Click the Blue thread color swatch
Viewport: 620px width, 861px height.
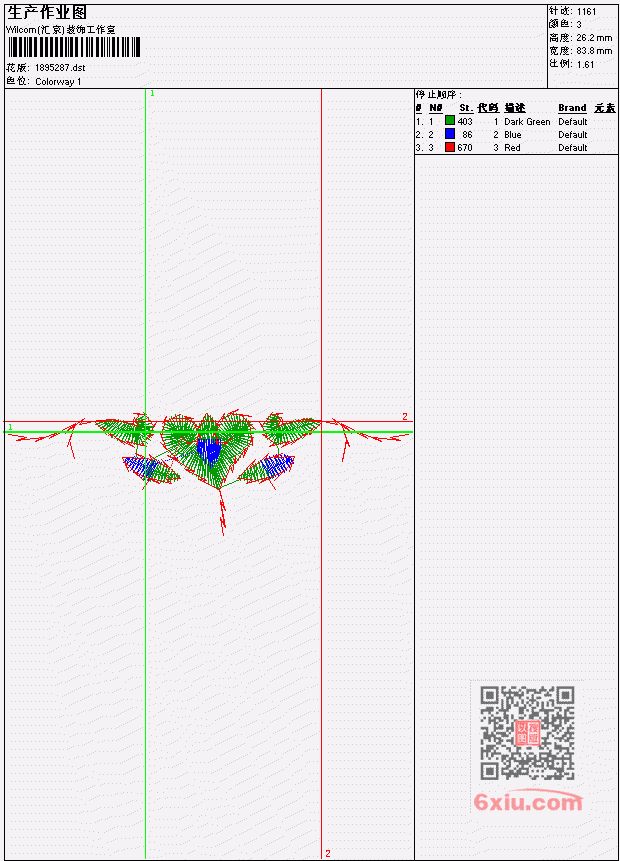(449, 134)
